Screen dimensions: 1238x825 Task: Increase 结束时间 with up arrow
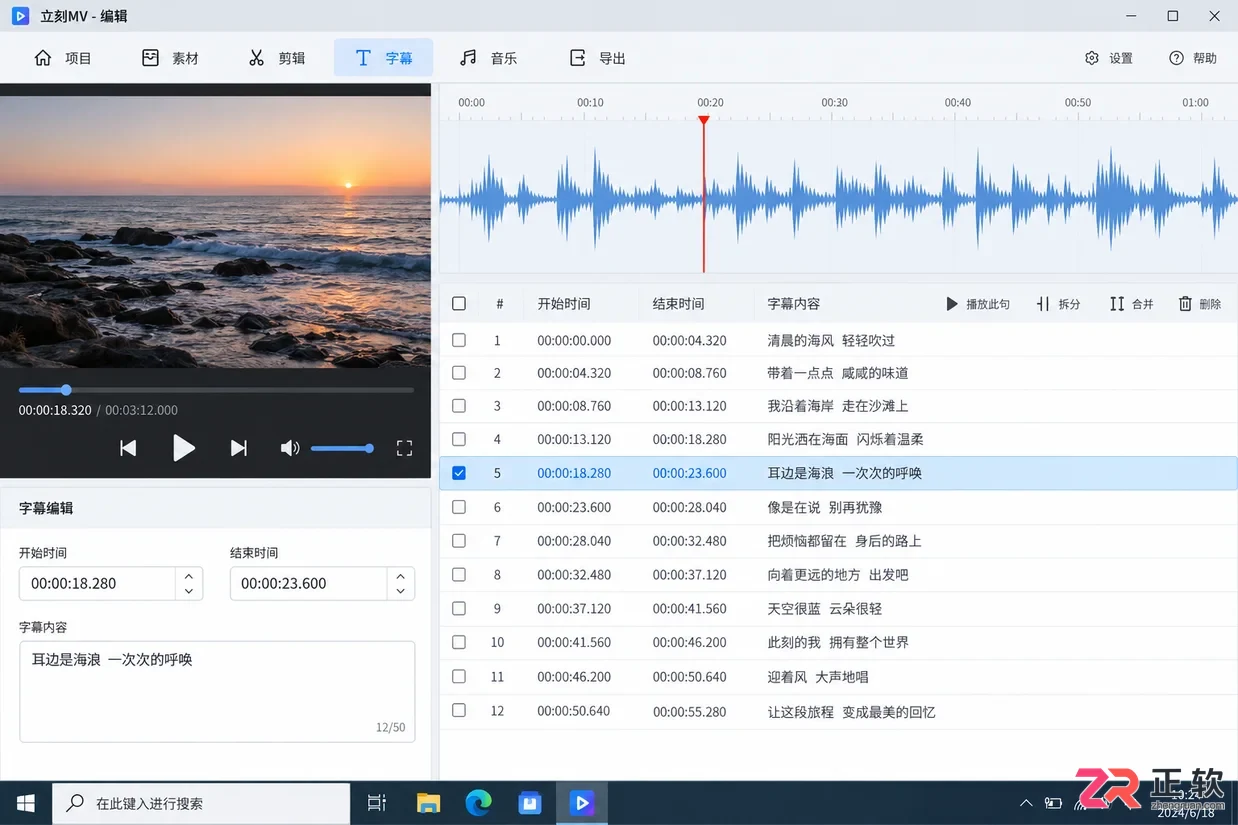401,576
